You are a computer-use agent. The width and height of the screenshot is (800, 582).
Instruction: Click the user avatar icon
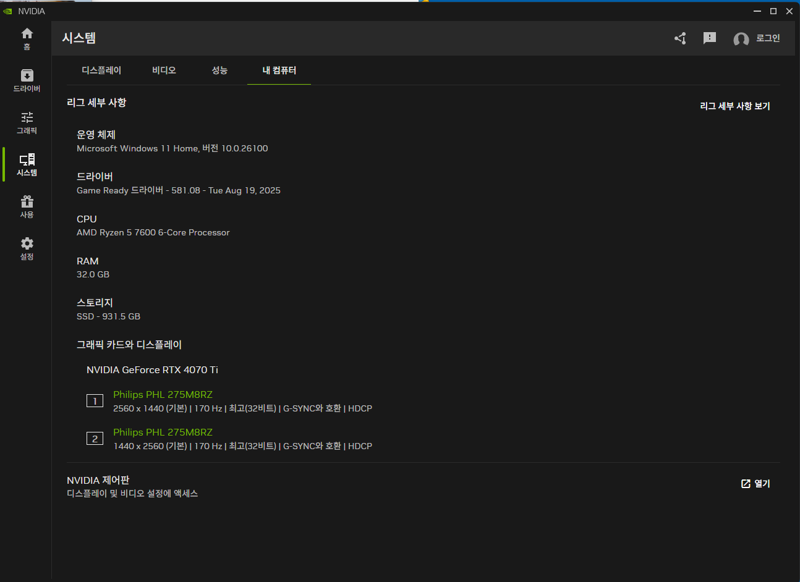741,39
